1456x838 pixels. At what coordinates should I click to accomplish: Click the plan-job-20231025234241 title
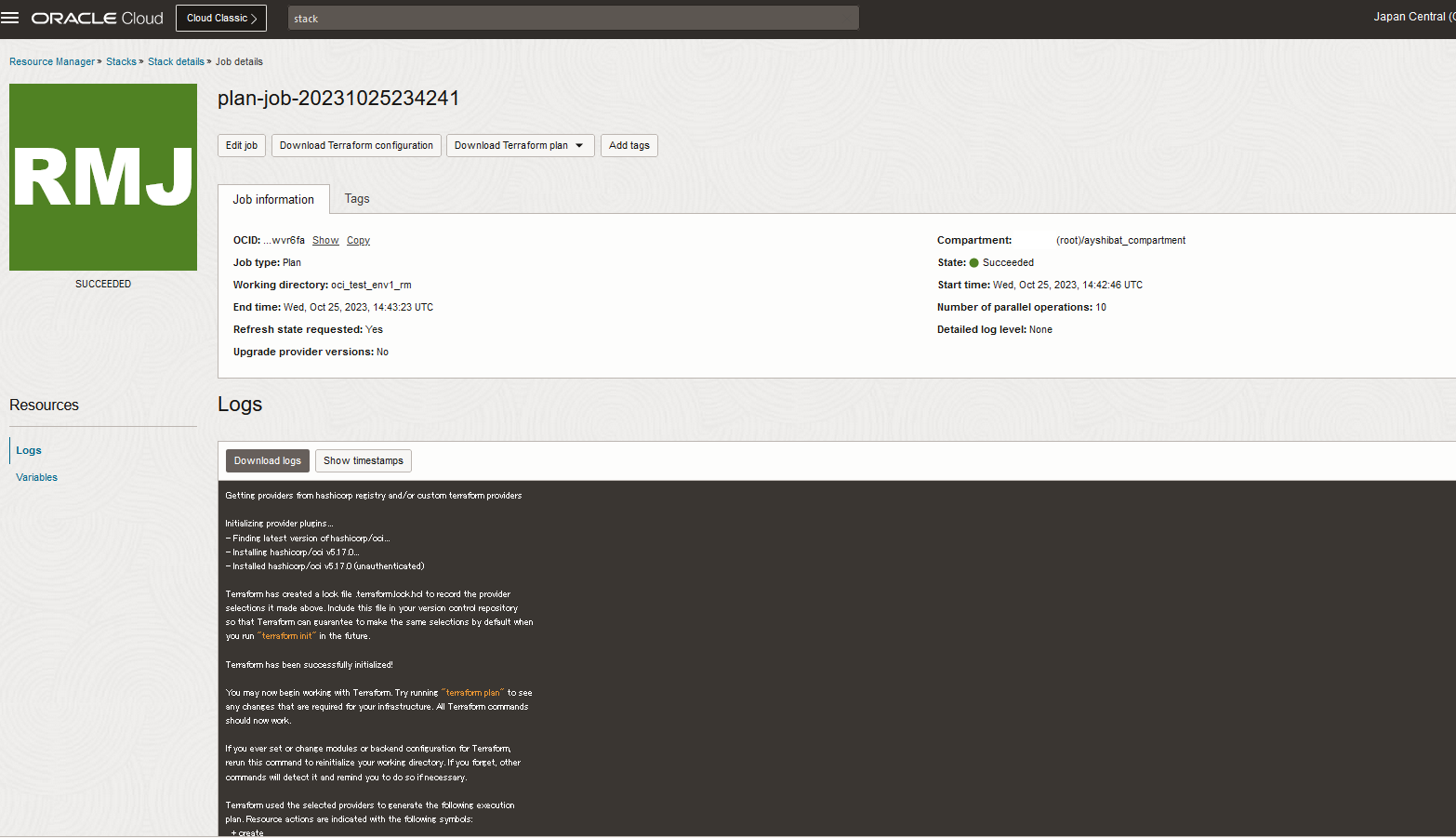click(338, 98)
